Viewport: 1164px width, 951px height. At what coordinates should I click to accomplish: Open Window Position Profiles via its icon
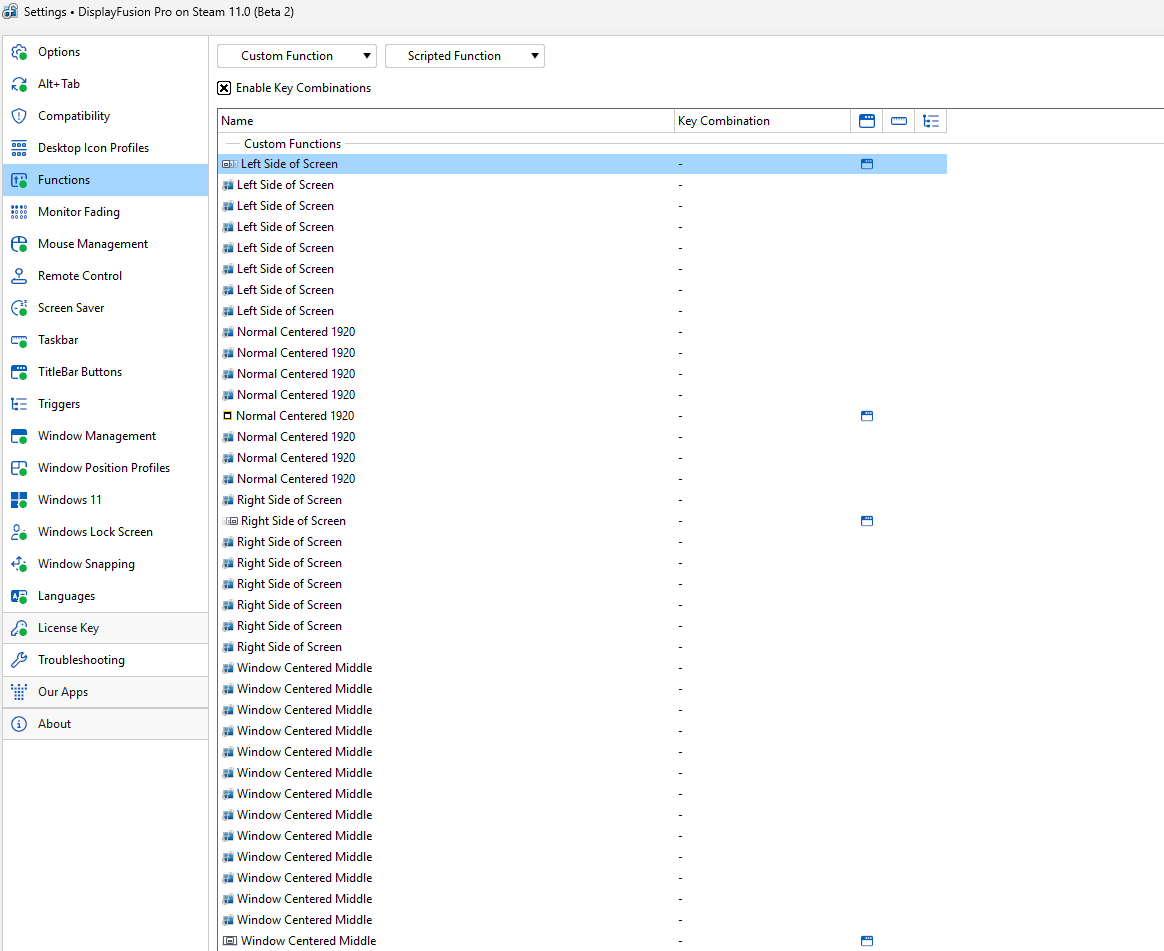click(19, 467)
